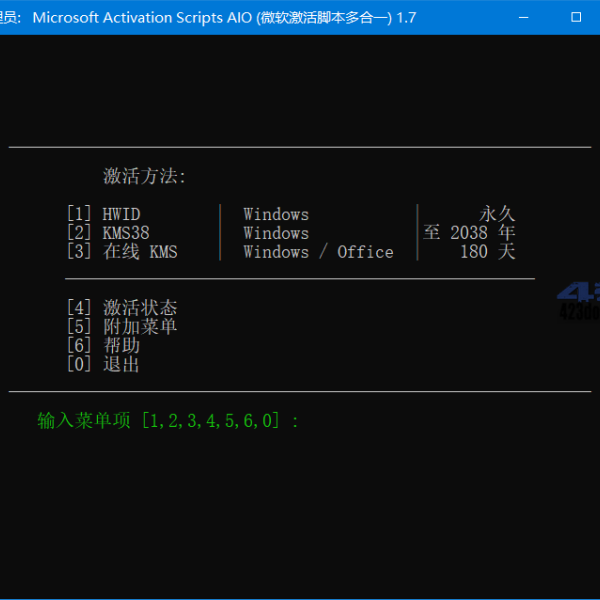Click the '180 天' duration text

(488, 251)
